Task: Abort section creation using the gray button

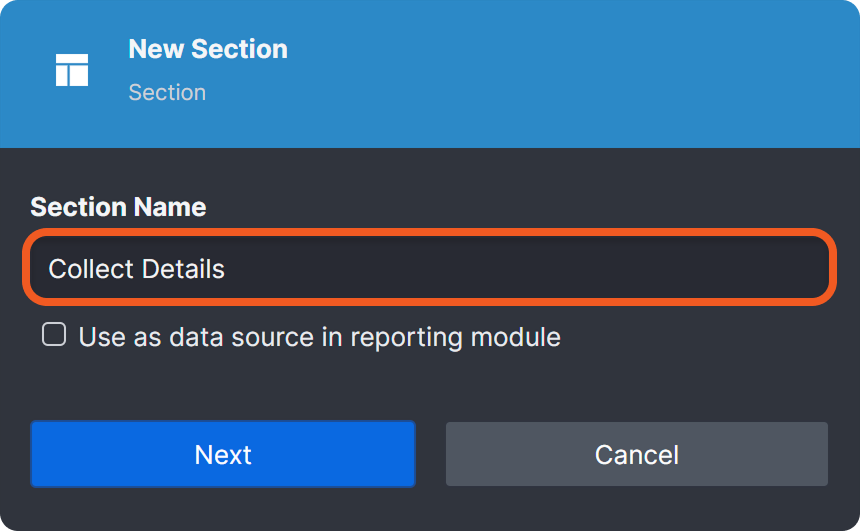Action: pyautogui.click(x=636, y=454)
